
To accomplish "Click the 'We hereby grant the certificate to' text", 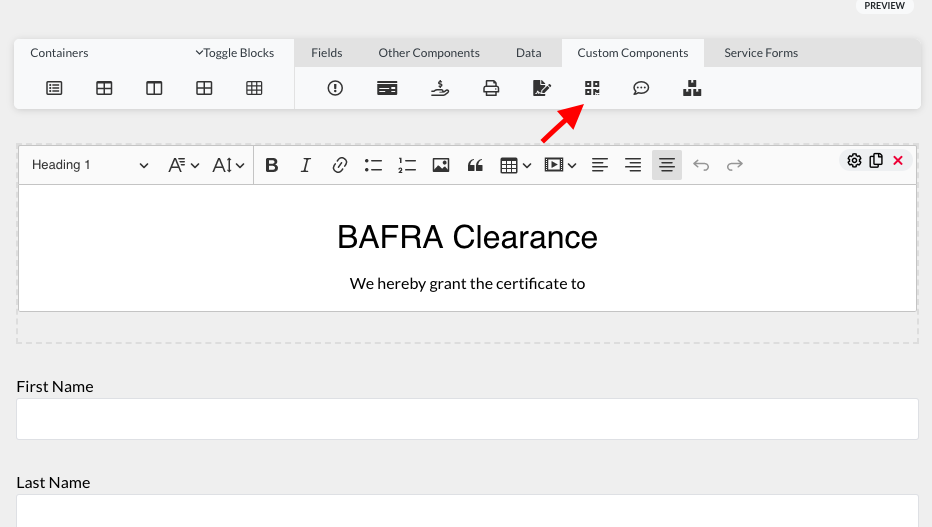I will point(467,283).
